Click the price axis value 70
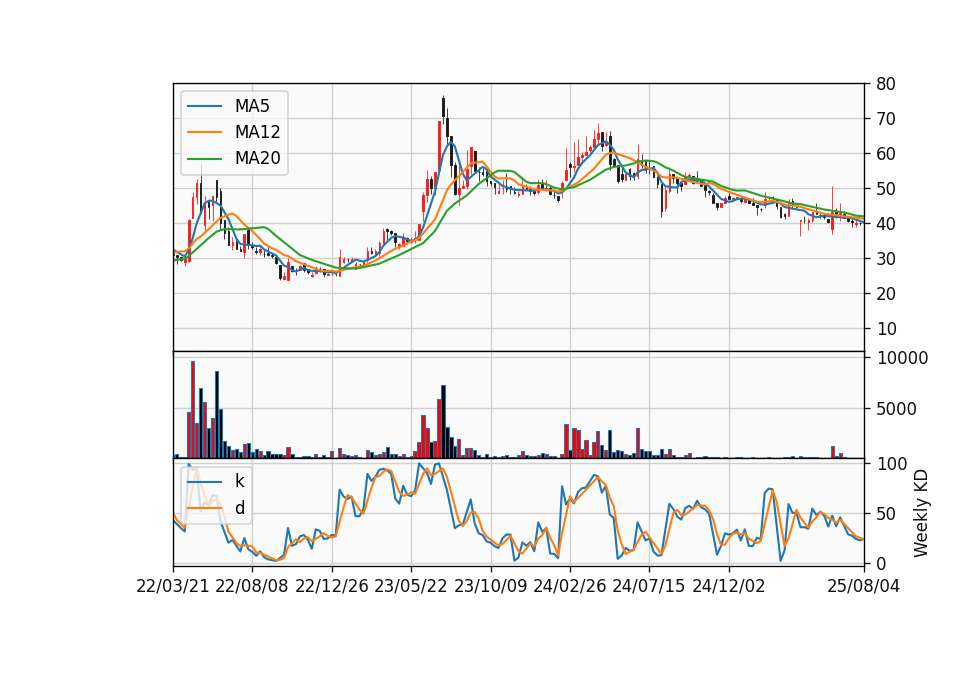The height and width of the screenshot is (690, 960). coord(886,119)
